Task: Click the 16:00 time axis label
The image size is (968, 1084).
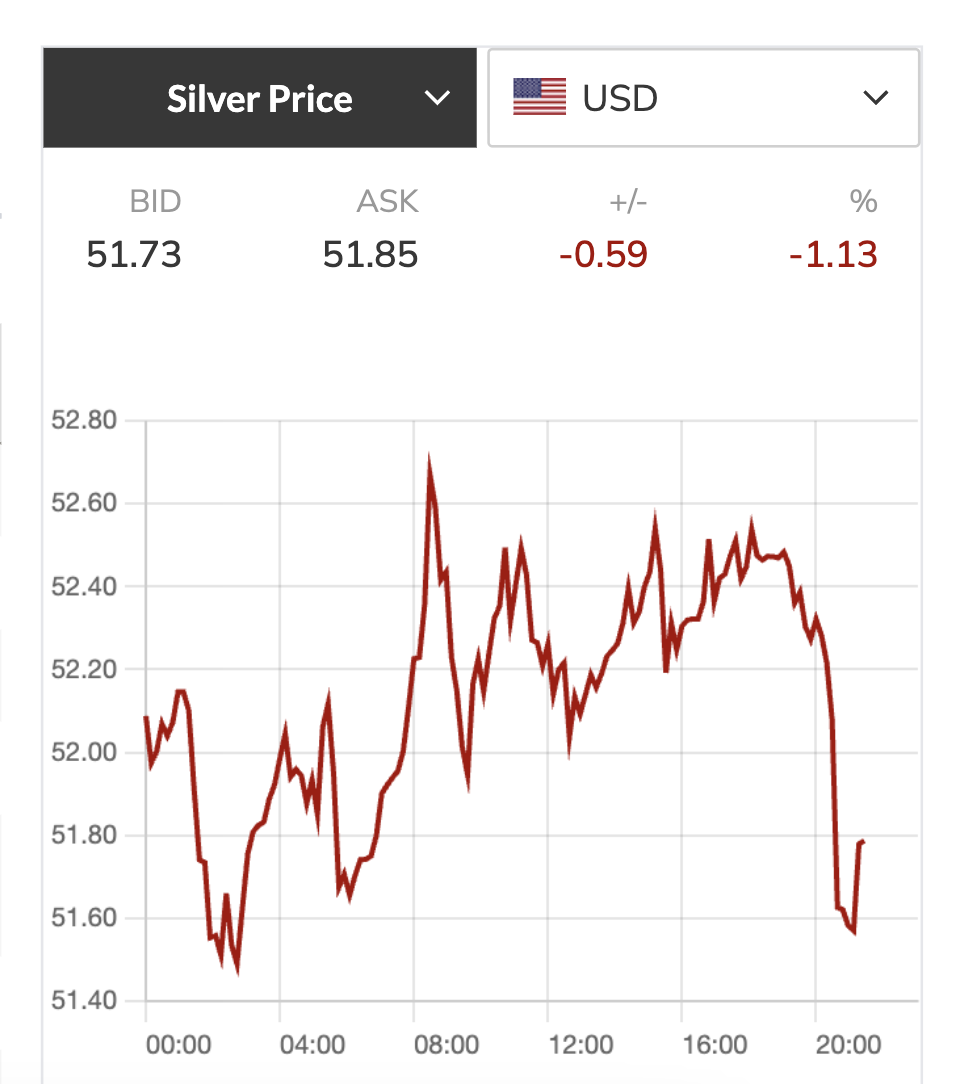Action: click(714, 1046)
